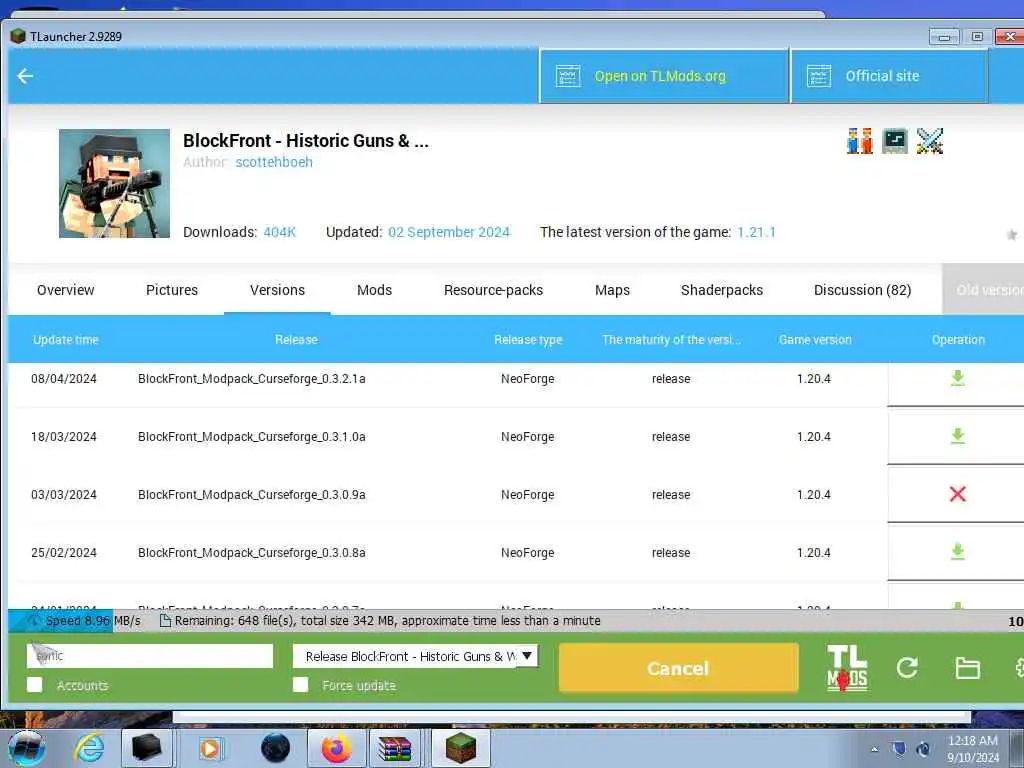Click the black cube taskbar icon
The image size is (1024, 768).
click(x=146, y=748)
